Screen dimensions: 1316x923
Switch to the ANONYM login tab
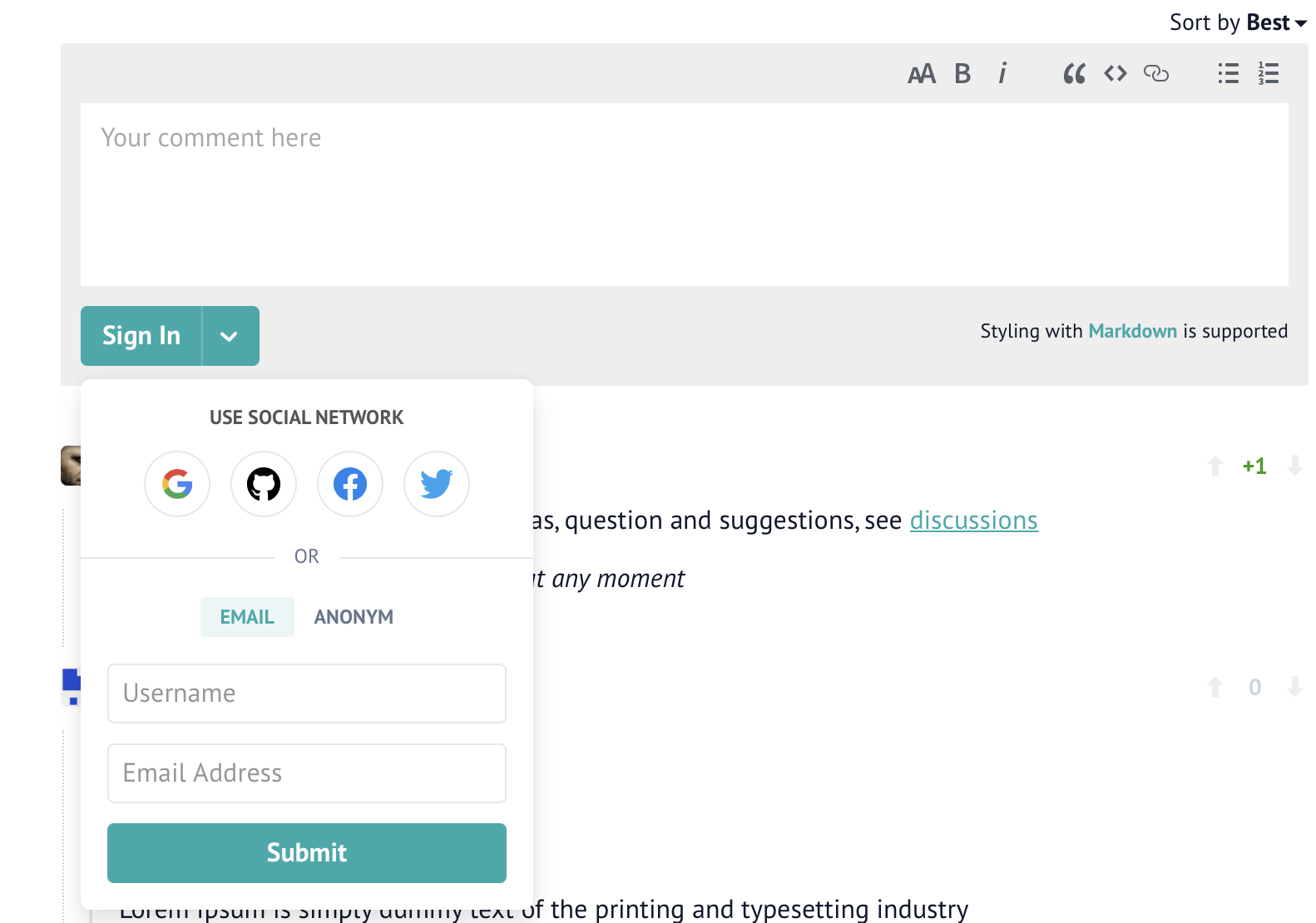point(354,617)
